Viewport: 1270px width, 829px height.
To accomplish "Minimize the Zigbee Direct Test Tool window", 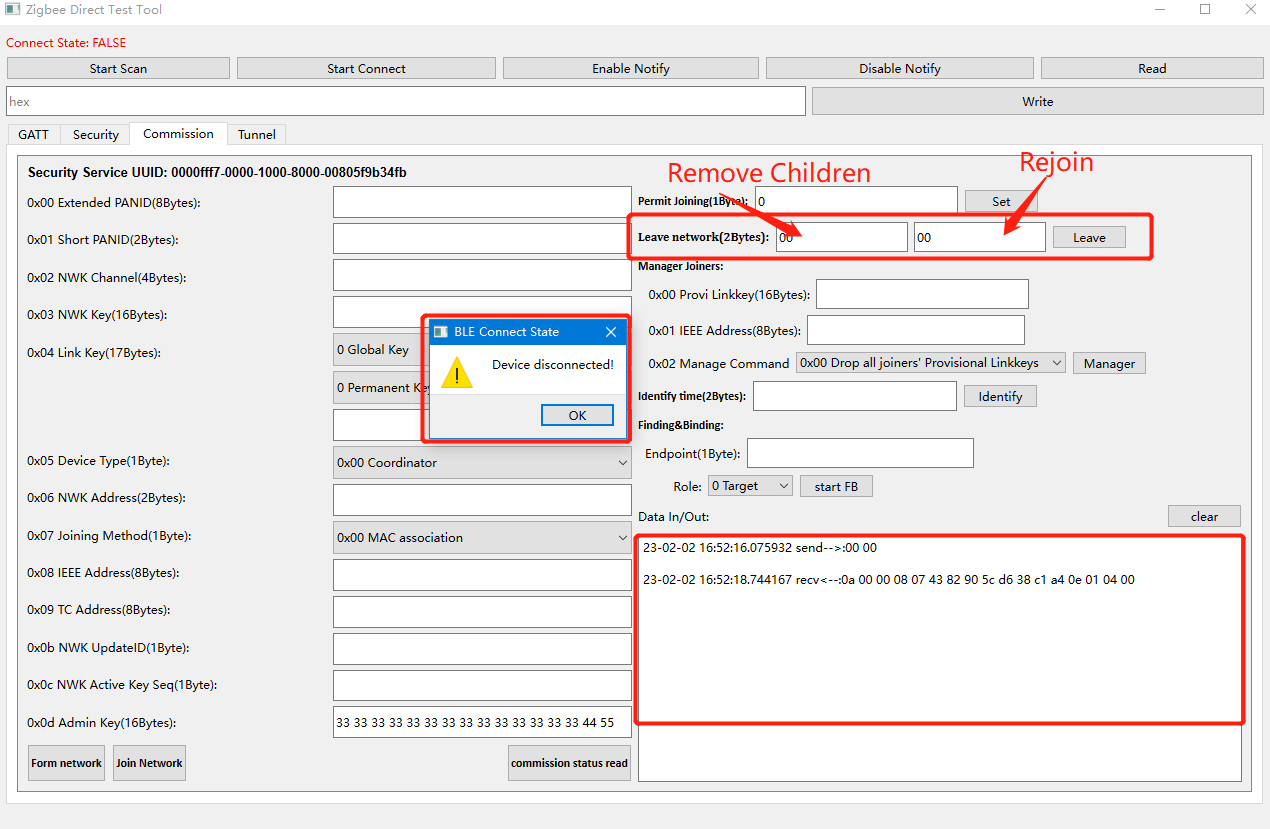I will (x=1159, y=9).
